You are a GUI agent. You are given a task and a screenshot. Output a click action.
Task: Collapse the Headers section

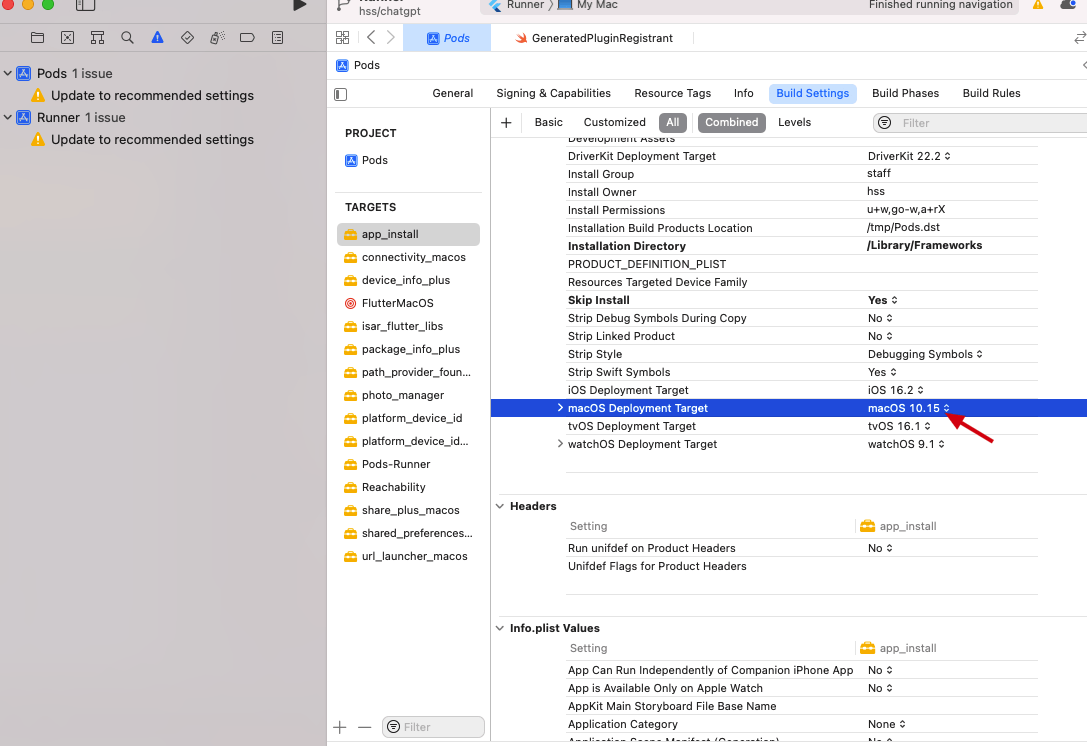pyautogui.click(x=500, y=506)
